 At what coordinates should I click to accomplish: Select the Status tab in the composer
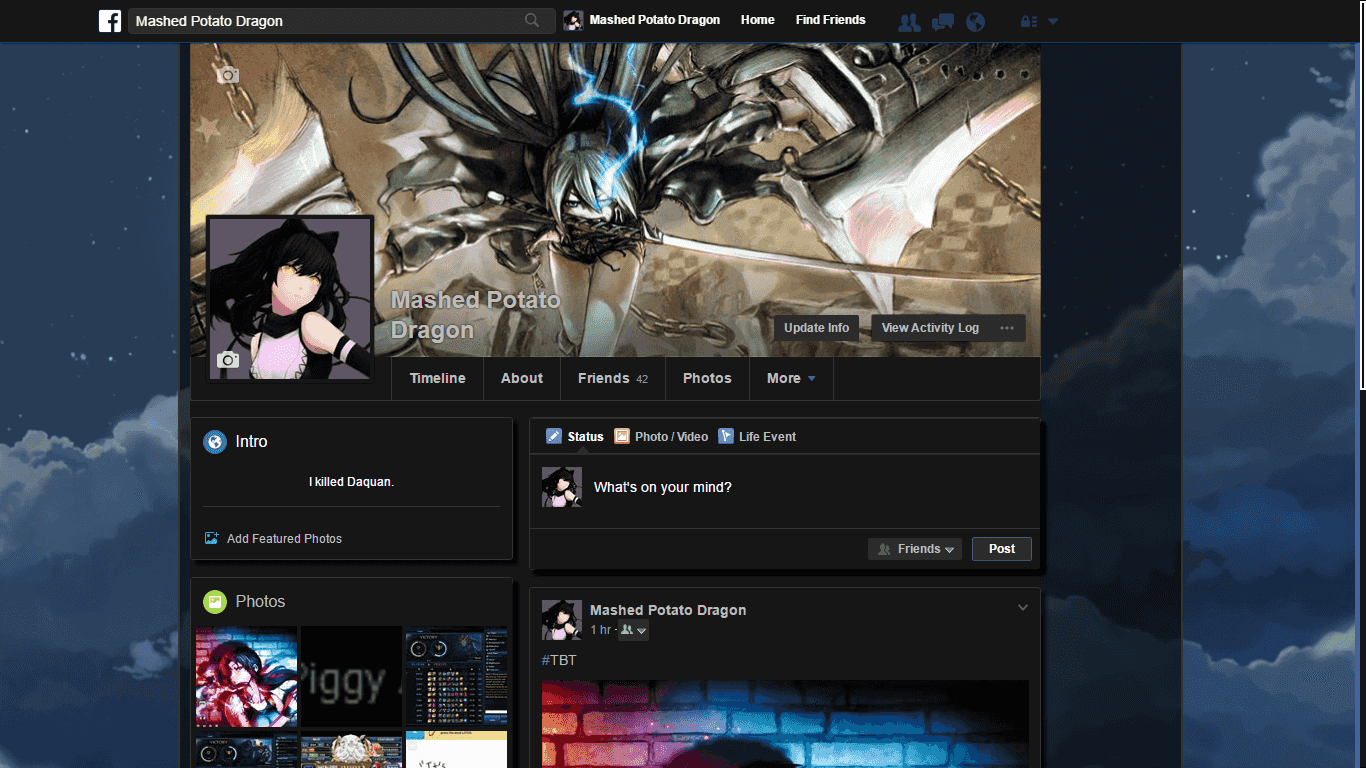click(575, 436)
